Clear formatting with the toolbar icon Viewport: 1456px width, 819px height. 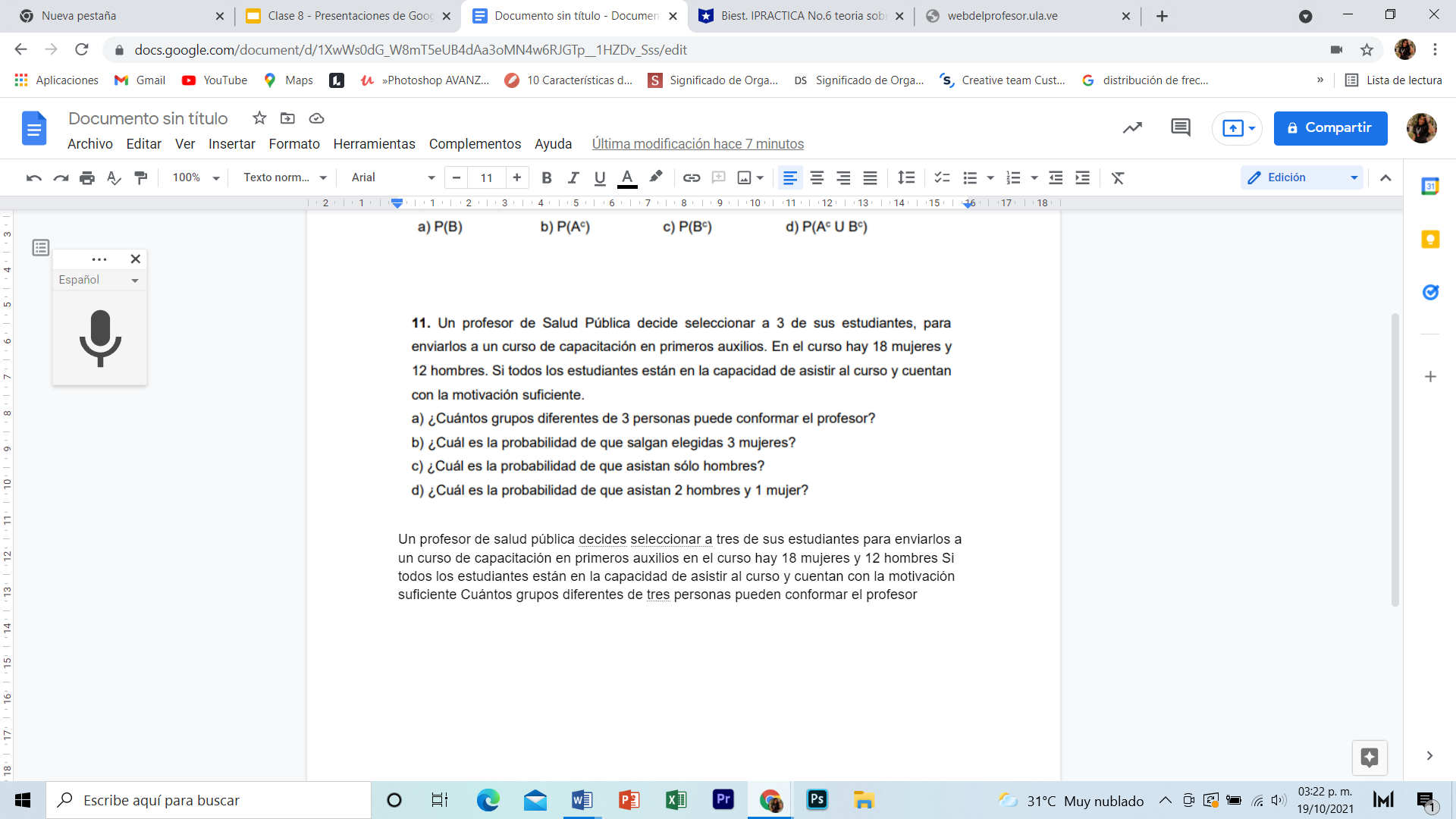1118,177
